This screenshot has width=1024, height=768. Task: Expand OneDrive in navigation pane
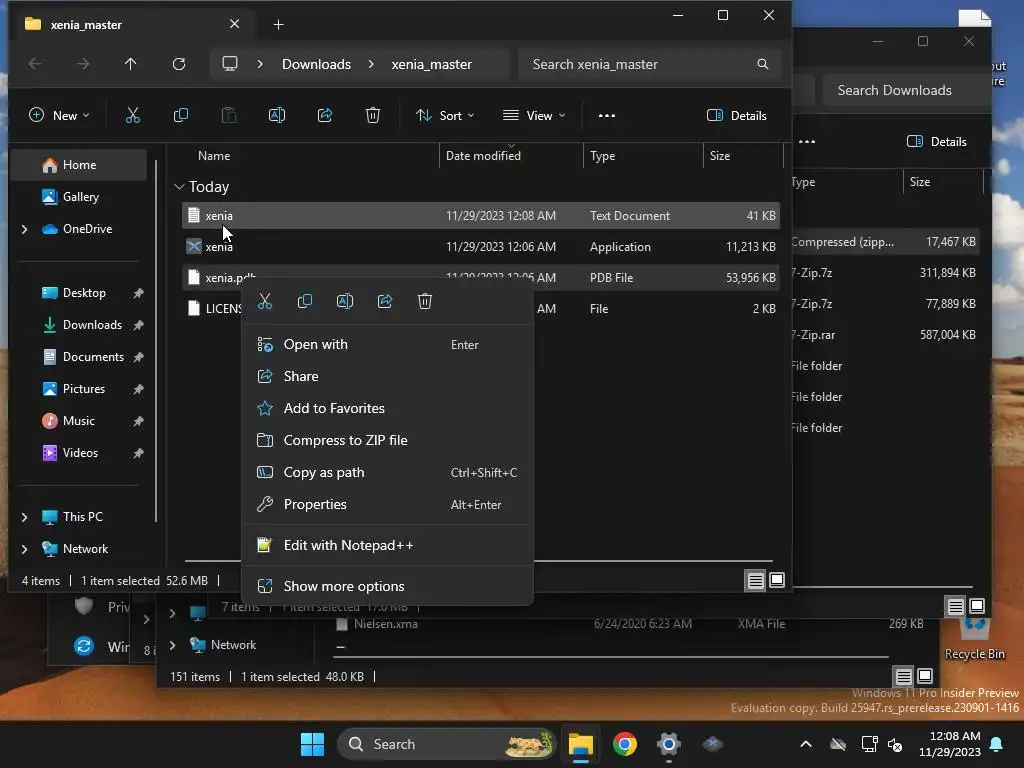coord(24,229)
